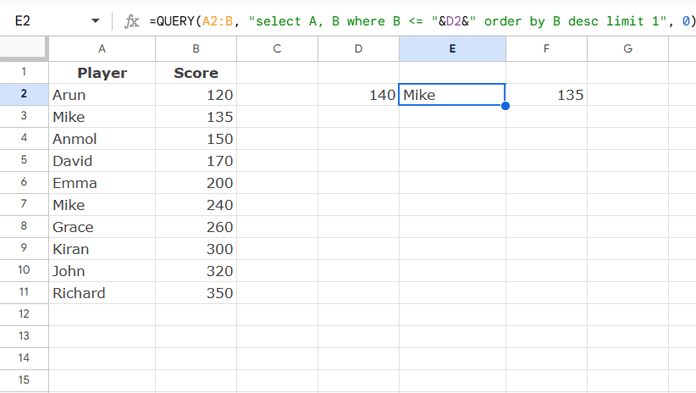Open the Name box dropdown arrow
This screenshot has width=696, height=393.
click(x=95, y=21)
